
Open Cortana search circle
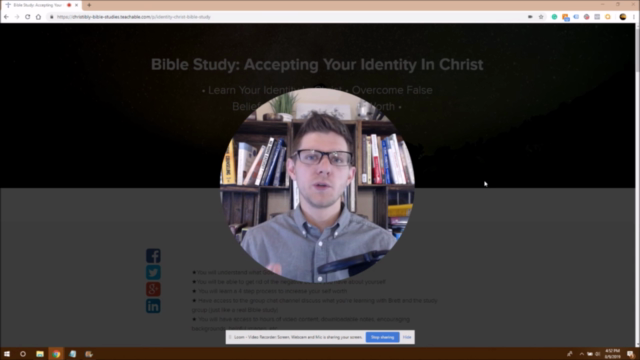tap(23, 354)
